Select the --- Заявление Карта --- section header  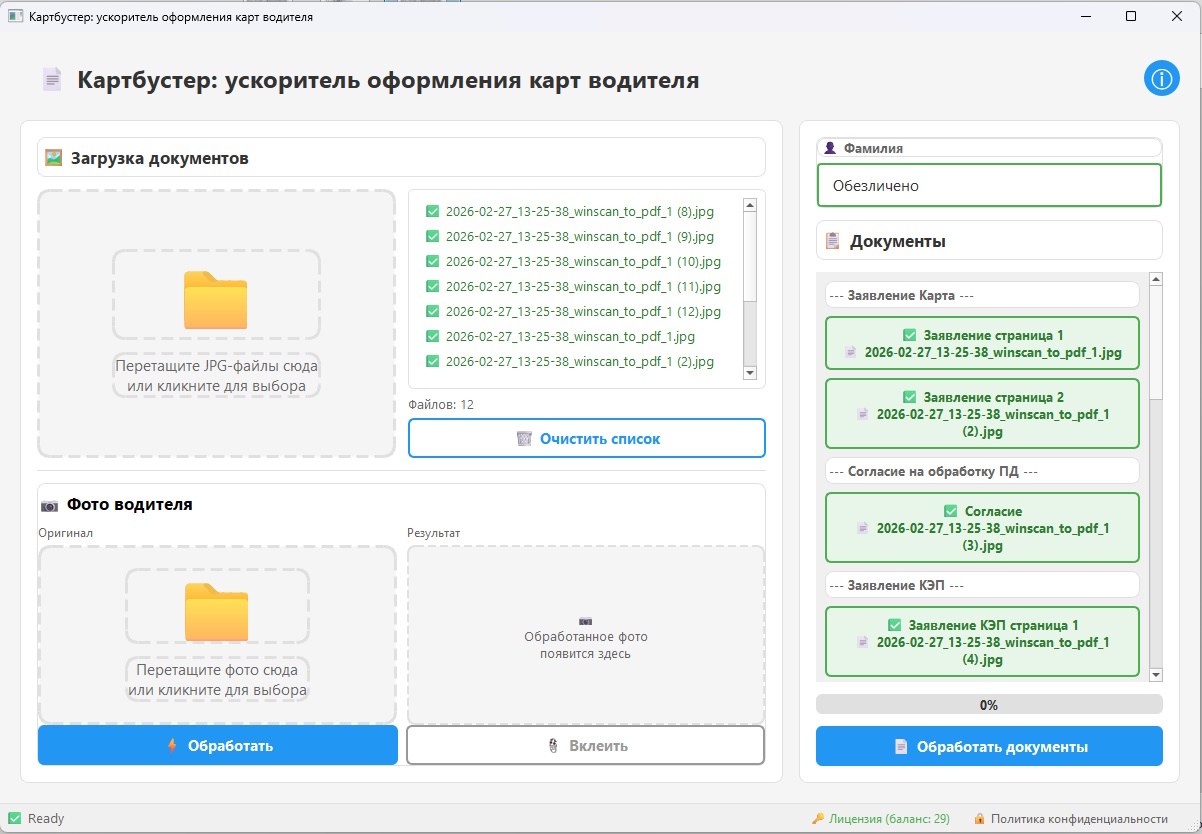pos(982,295)
